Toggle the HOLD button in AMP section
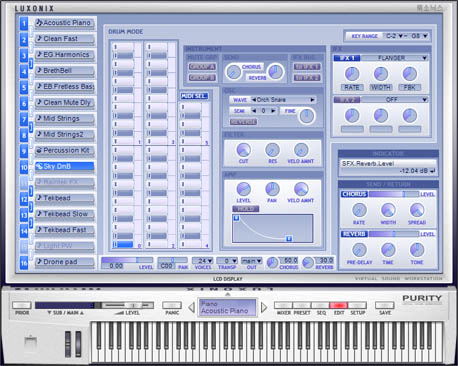This screenshot has height=366, width=458. pyautogui.click(x=246, y=209)
